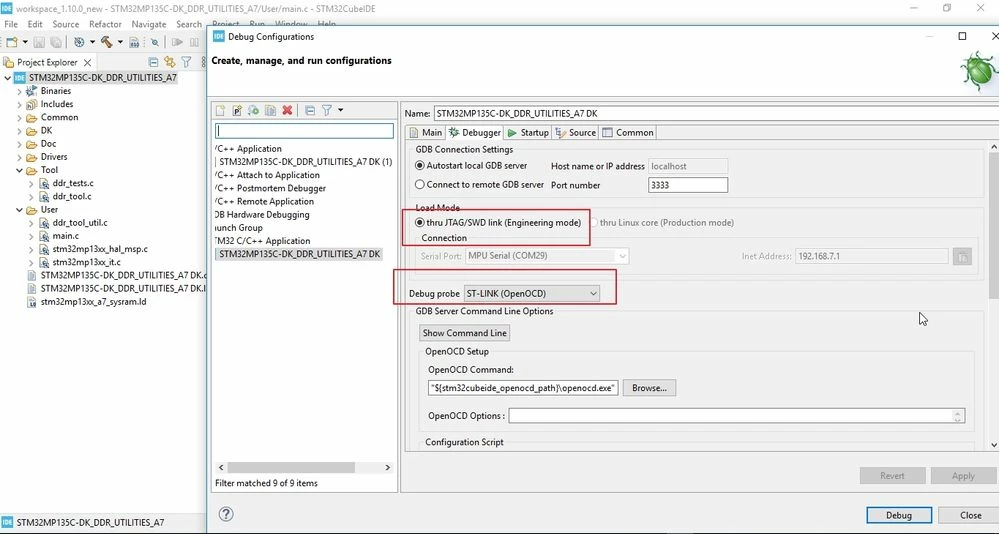Switch to the Source tab
Image resolution: width=999 pixels, height=534 pixels.
pyautogui.click(x=575, y=133)
